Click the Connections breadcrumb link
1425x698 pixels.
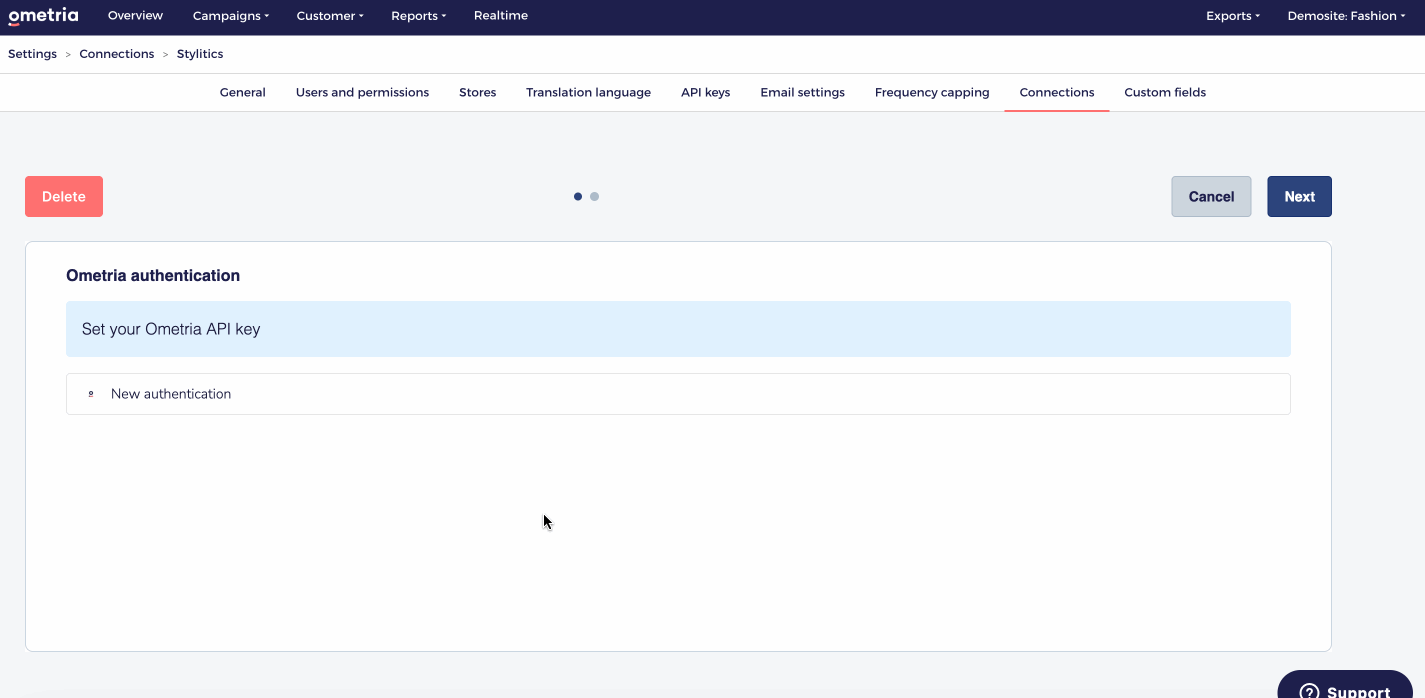point(117,54)
